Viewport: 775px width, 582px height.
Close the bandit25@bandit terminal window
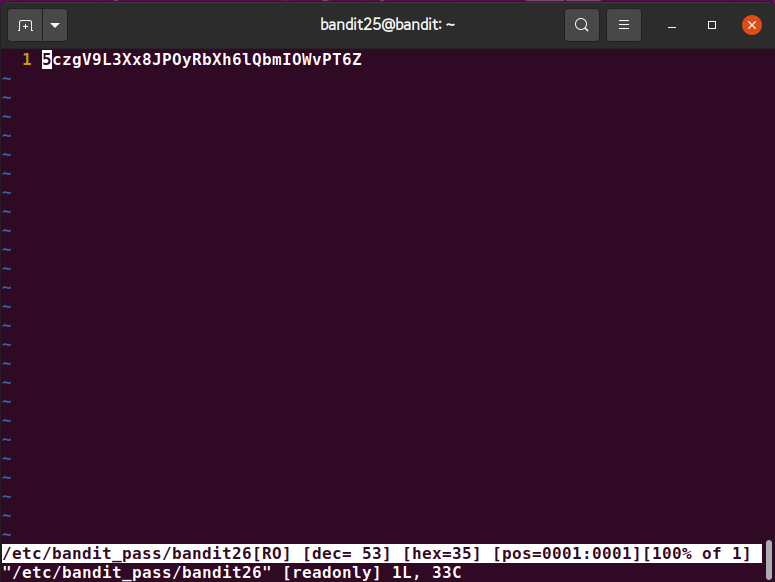point(752,25)
